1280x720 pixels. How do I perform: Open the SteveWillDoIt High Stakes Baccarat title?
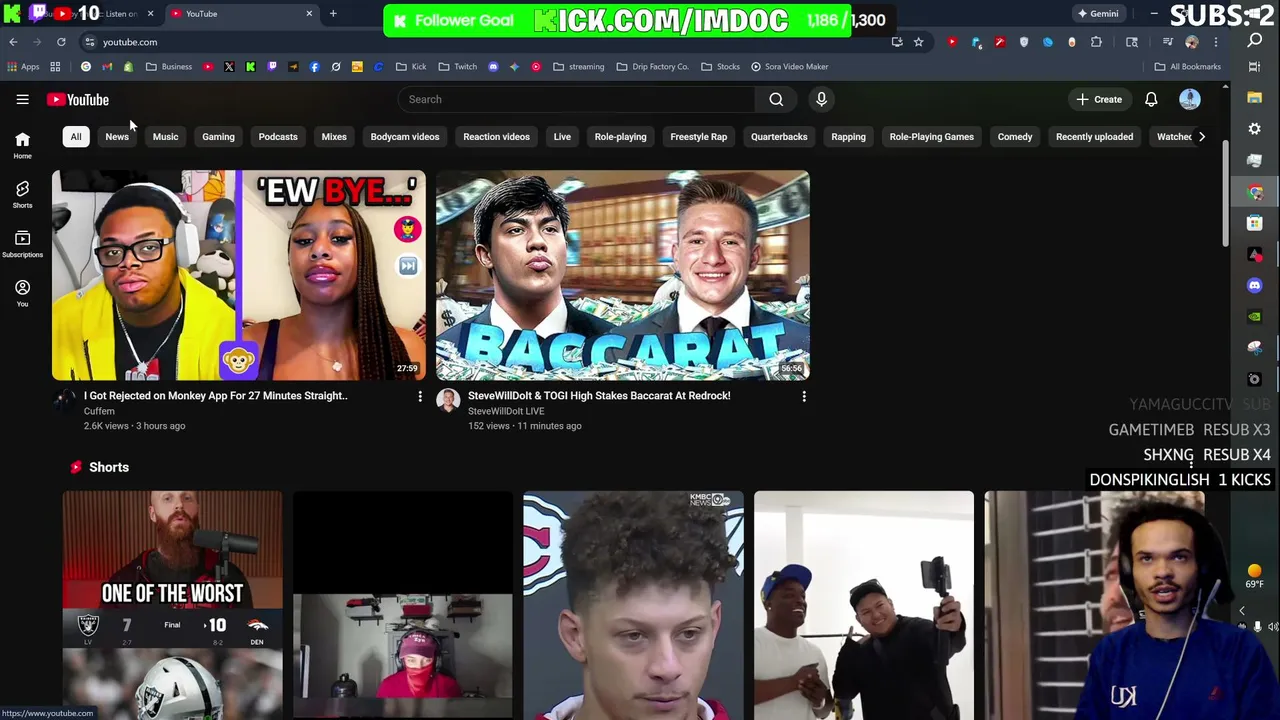tap(599, 396)
